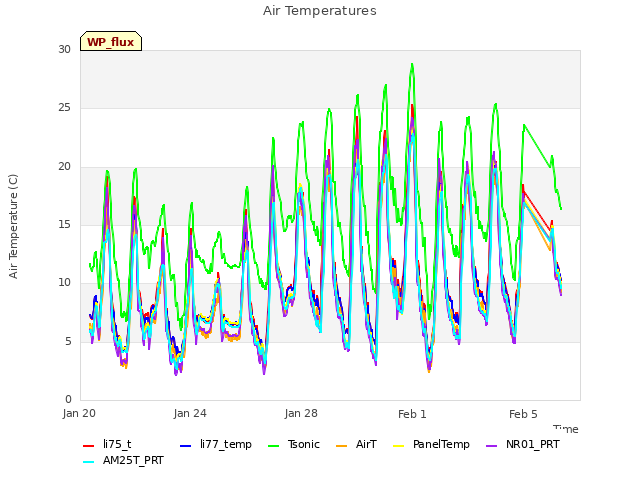Viewport: 640px width, 480px height.
Task: Click the green Tsonic legend color marker
Action: (273, 446)
